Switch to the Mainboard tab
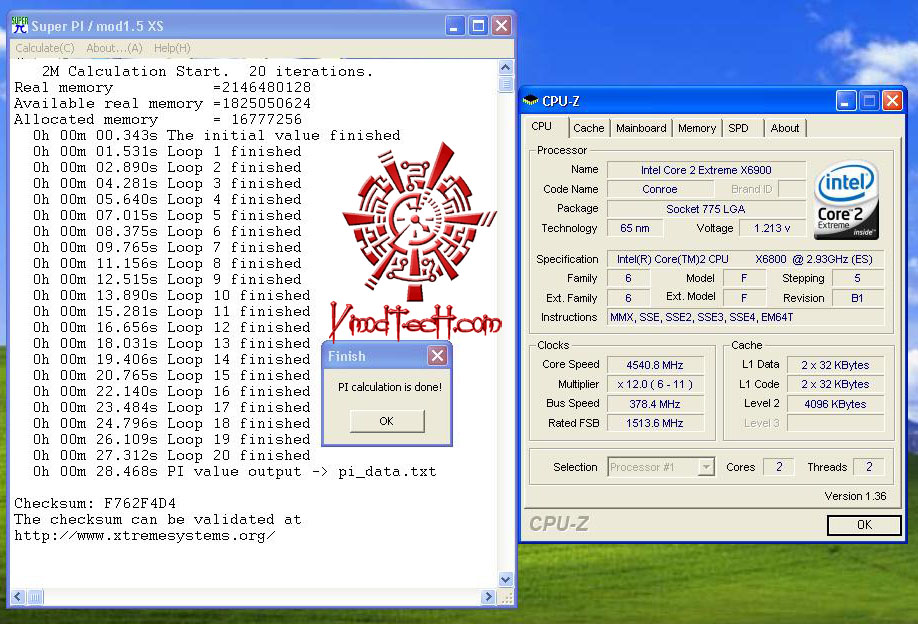 (641, 128)
